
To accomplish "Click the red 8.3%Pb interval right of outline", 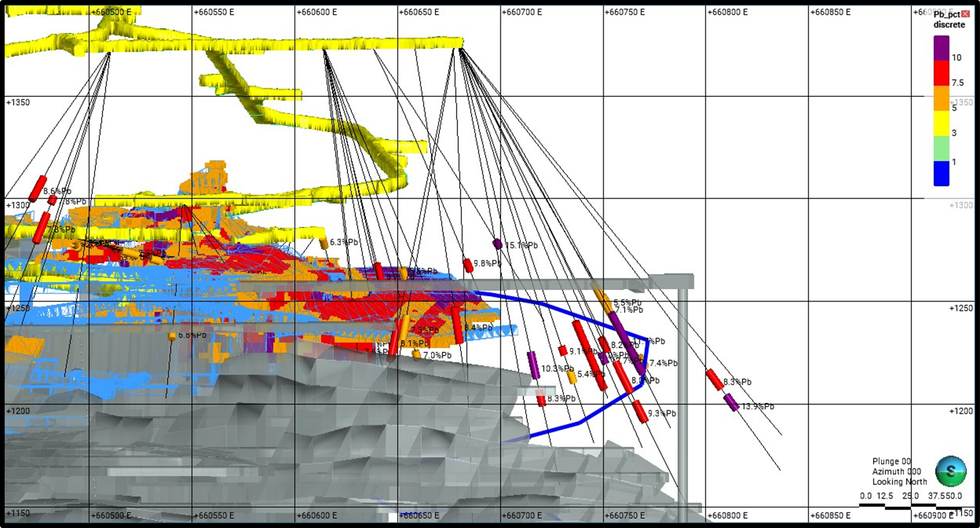I will (713, 379).
